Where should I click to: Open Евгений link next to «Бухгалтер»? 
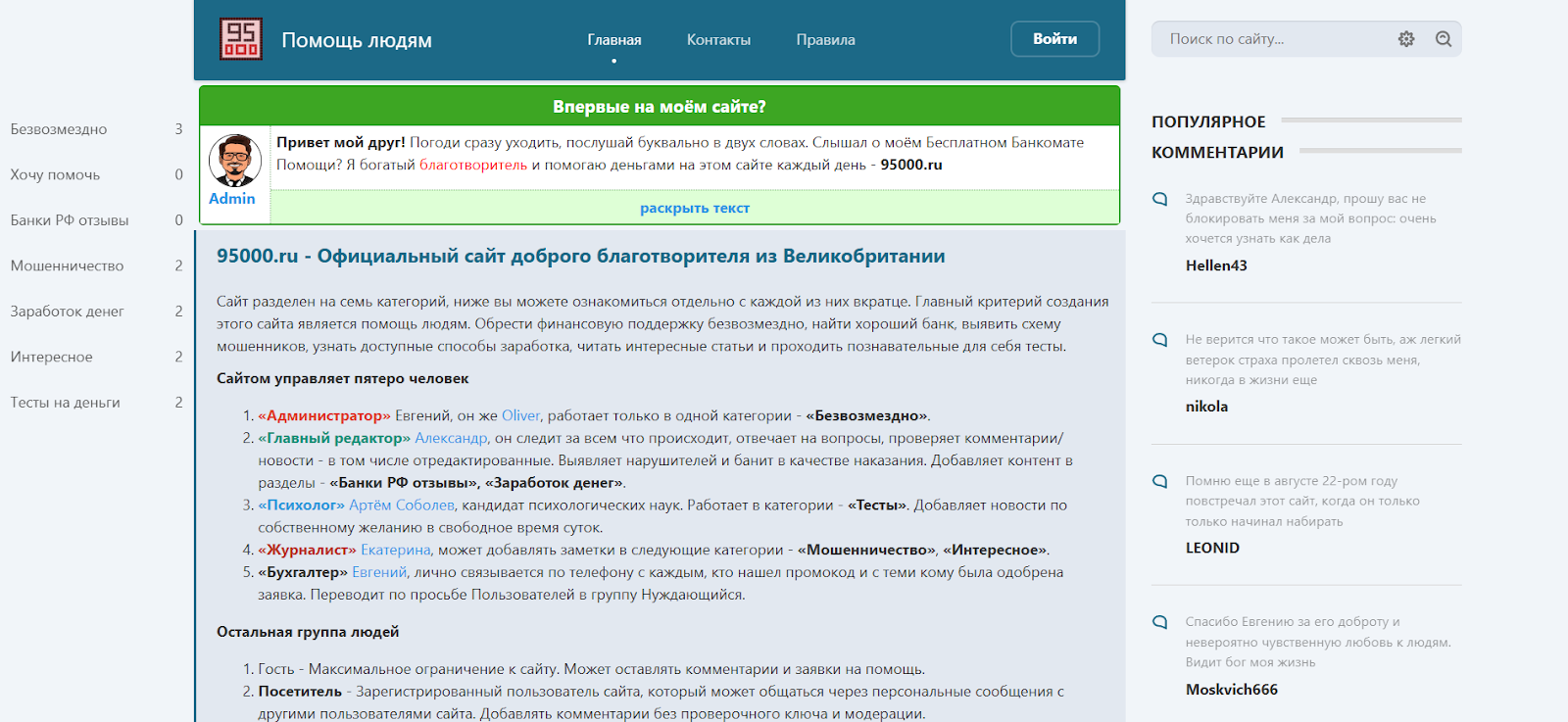379,572
